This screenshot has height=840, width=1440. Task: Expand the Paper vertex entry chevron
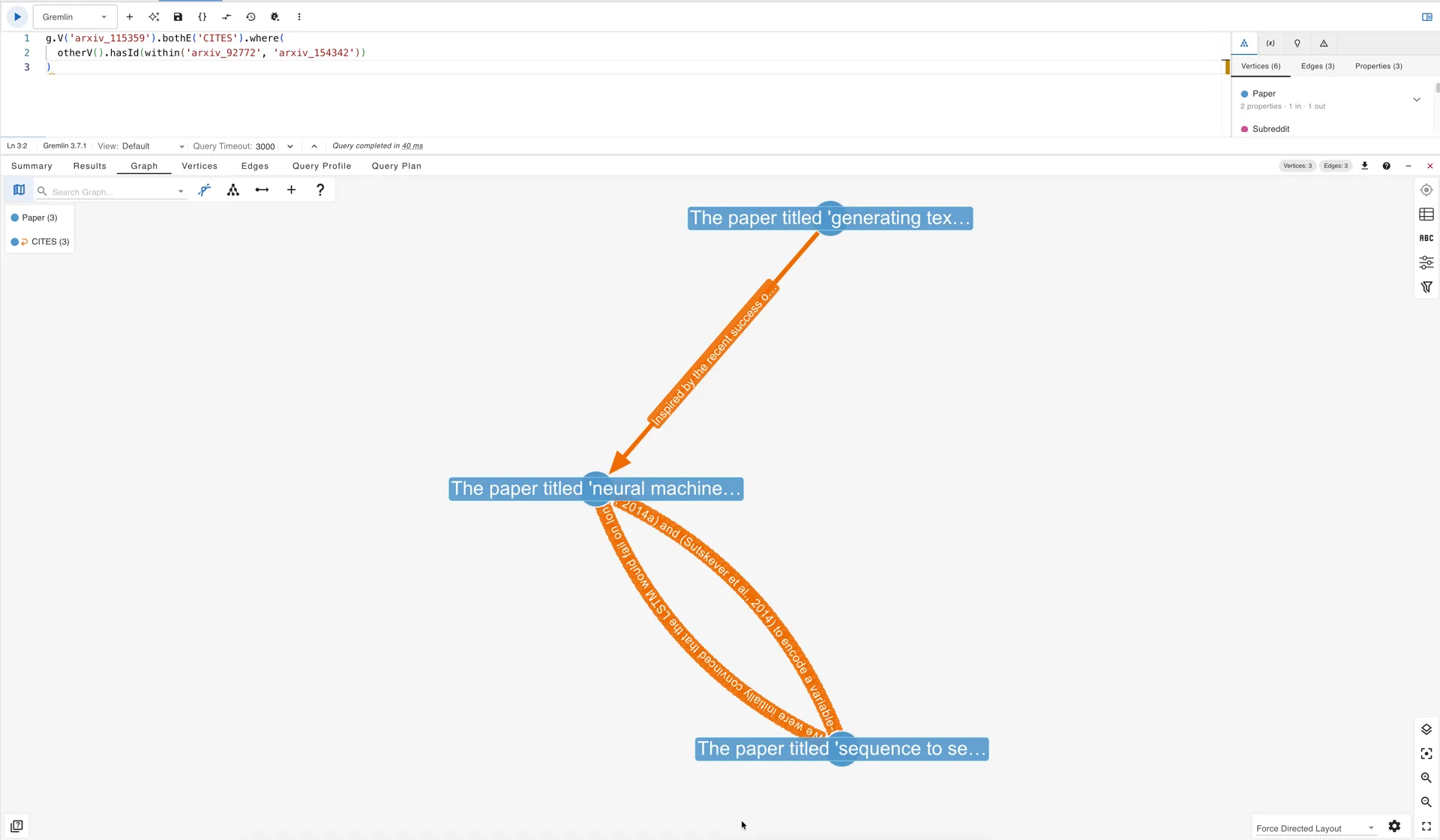pyautogui.click(x=1417, y=100)
